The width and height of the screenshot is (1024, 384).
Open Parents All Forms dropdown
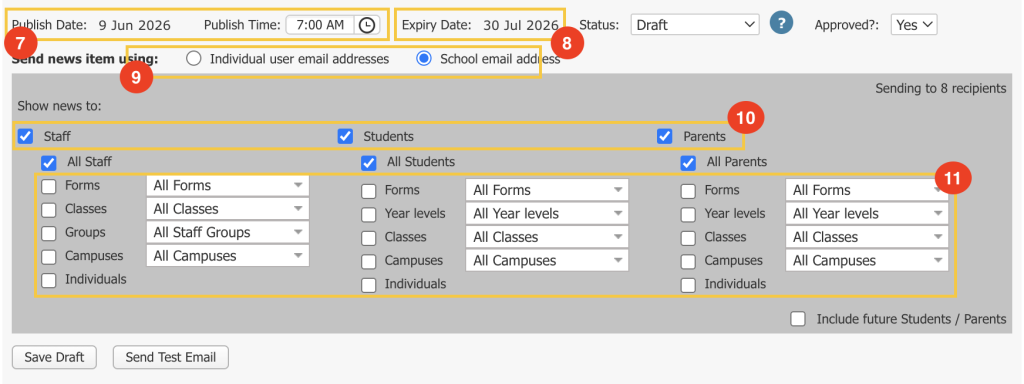click(867, 191)
